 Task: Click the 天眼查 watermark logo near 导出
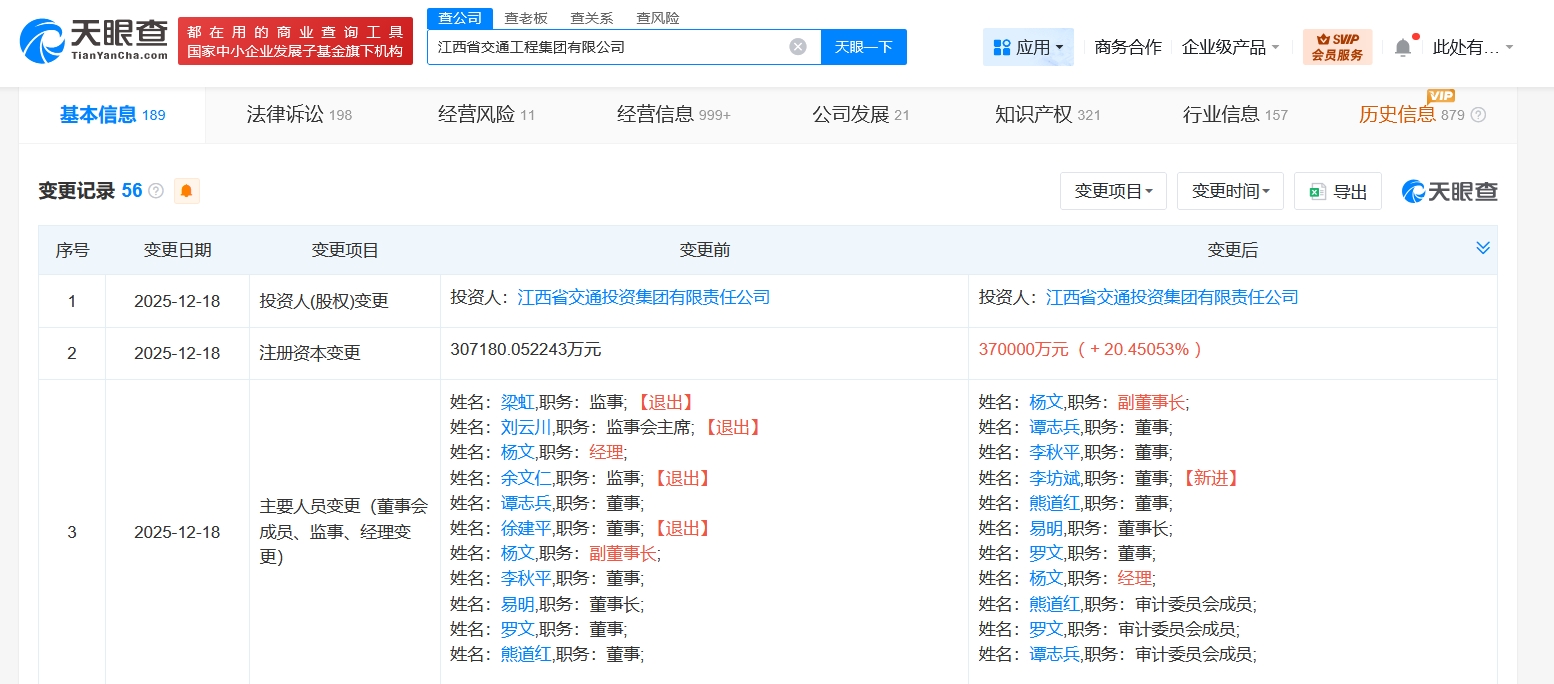[x=1449, y=191]
